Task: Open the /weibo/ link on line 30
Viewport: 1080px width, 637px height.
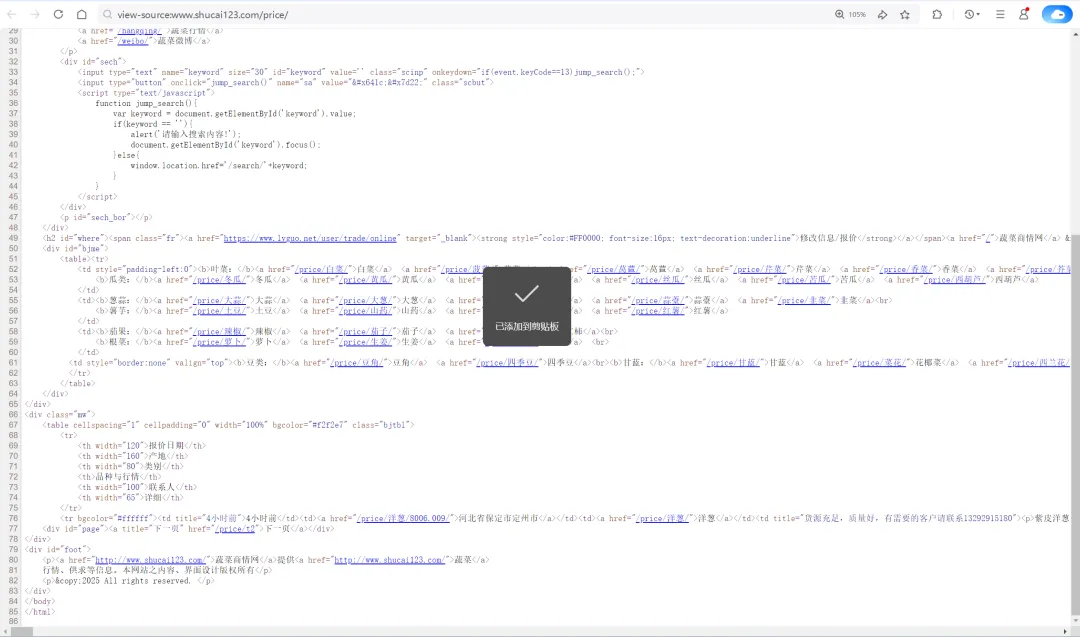Action: point(133,41)
